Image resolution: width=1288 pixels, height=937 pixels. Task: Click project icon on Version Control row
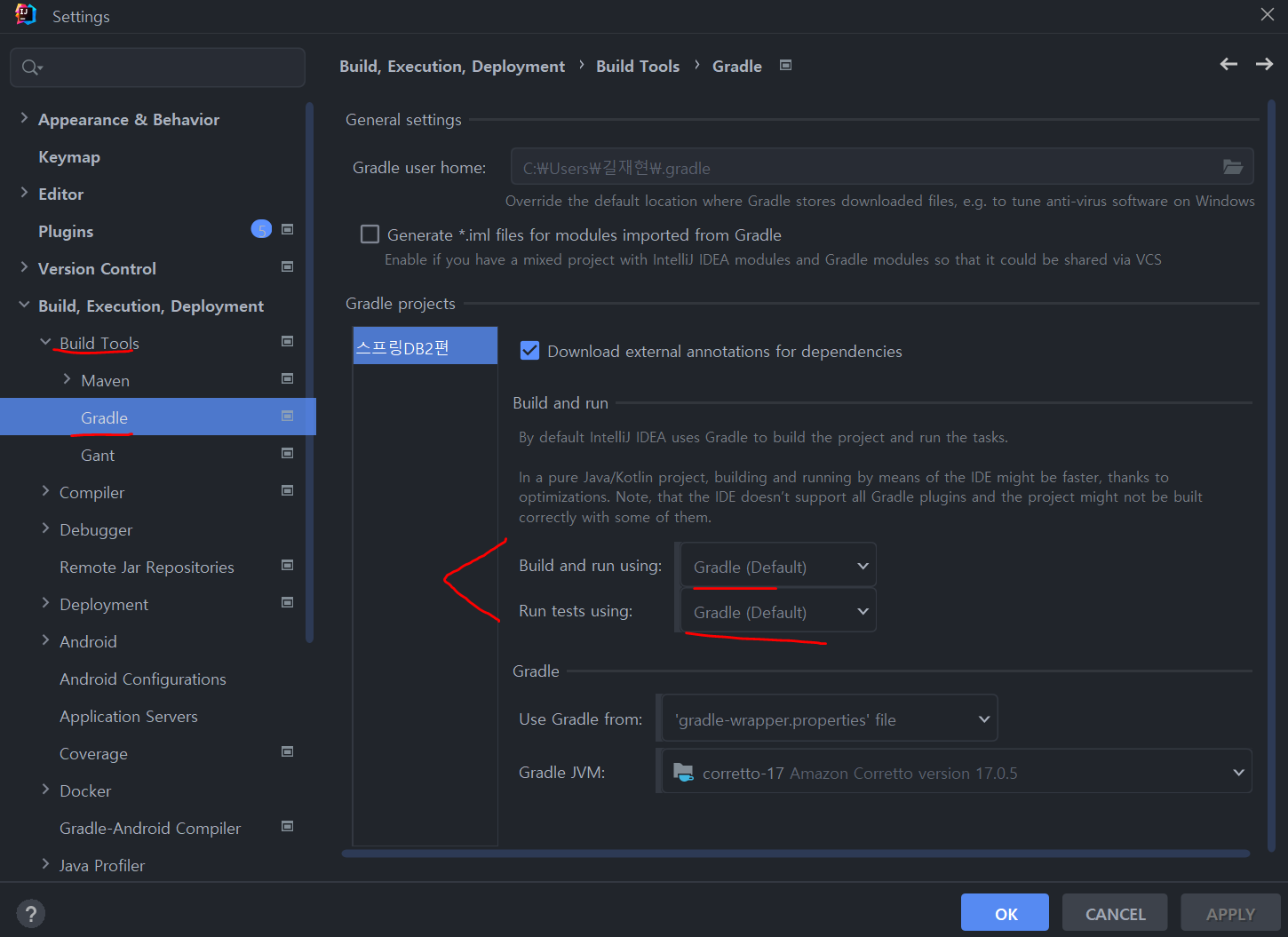click(287, 266)
